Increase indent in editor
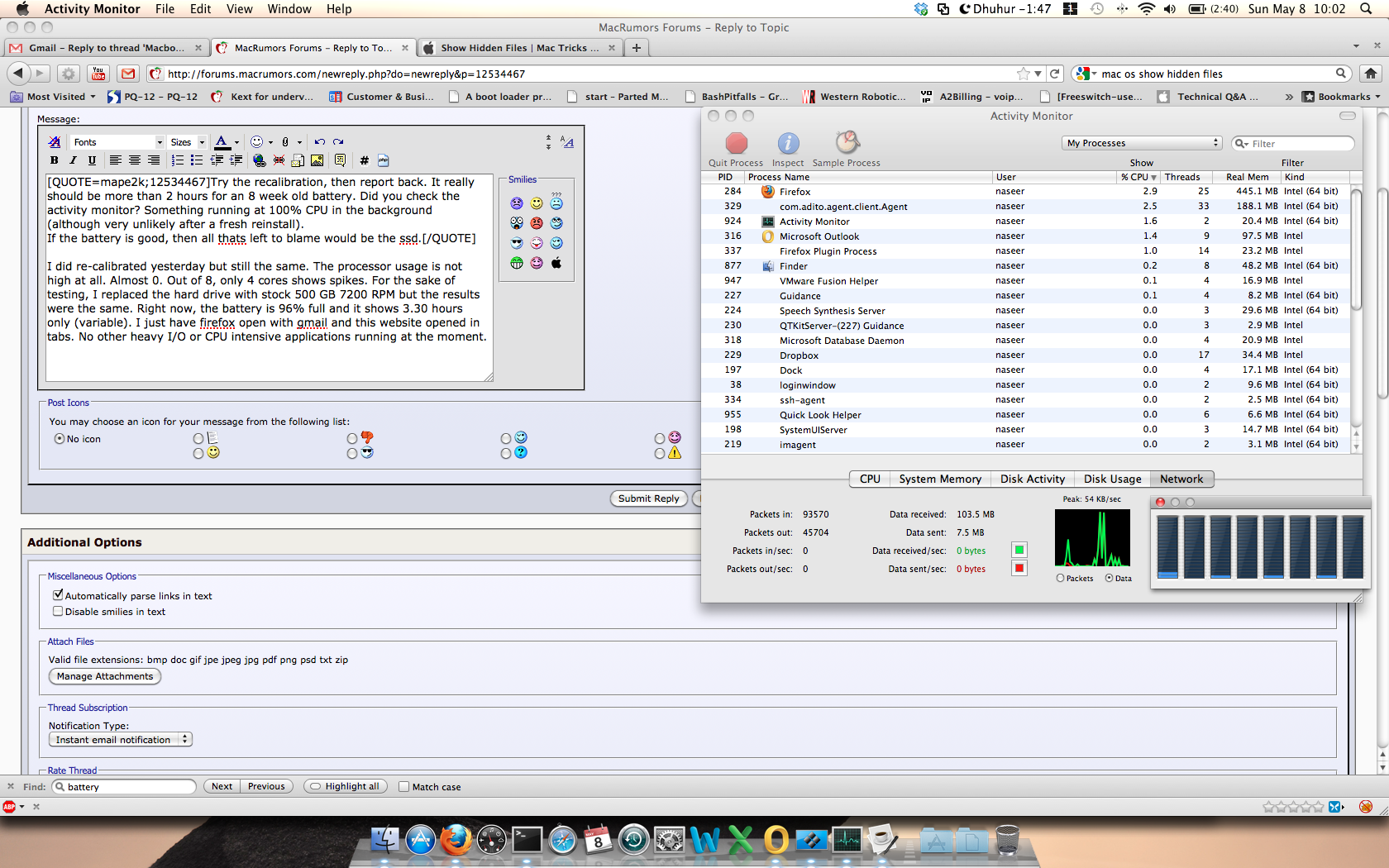This screenshot has height=868, width=1389. point(236,160)
